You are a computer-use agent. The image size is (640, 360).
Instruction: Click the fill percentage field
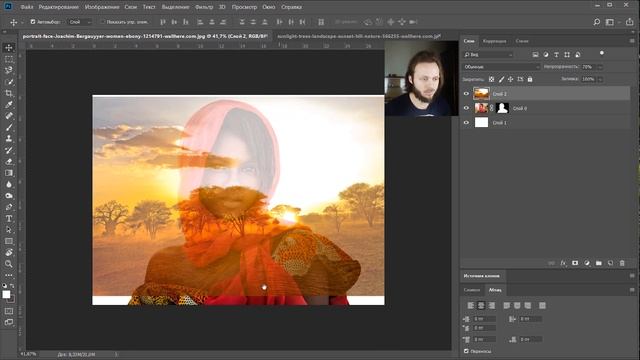pyautogui.click(x=589, y=79)
